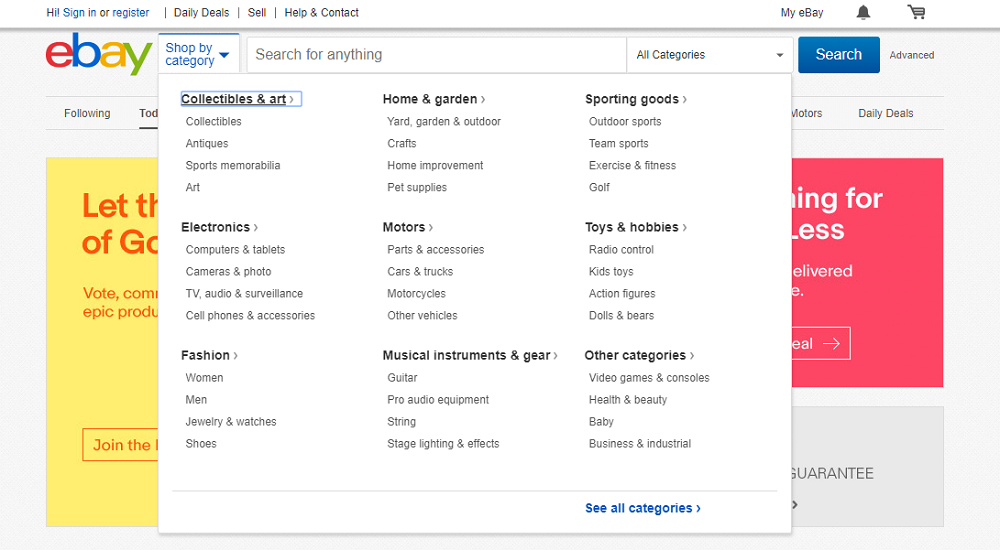Screen dimensions: 1000x550
Task: Click the Search for anything field
Action: coord(437,55)
